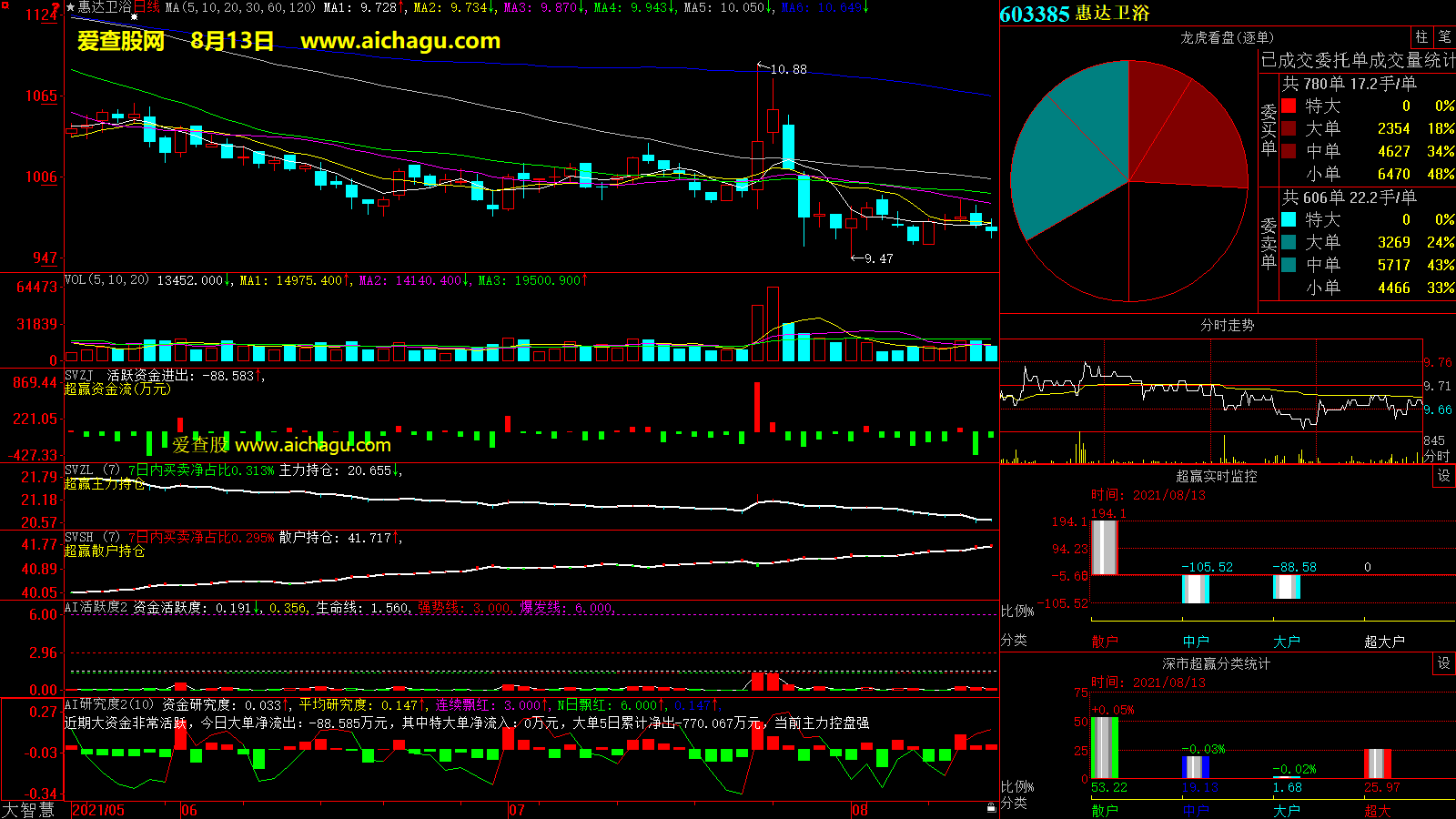1456x819 pixels.
Task: Click the cyan 特大 sell order swatch
Action: (1289, 219)
